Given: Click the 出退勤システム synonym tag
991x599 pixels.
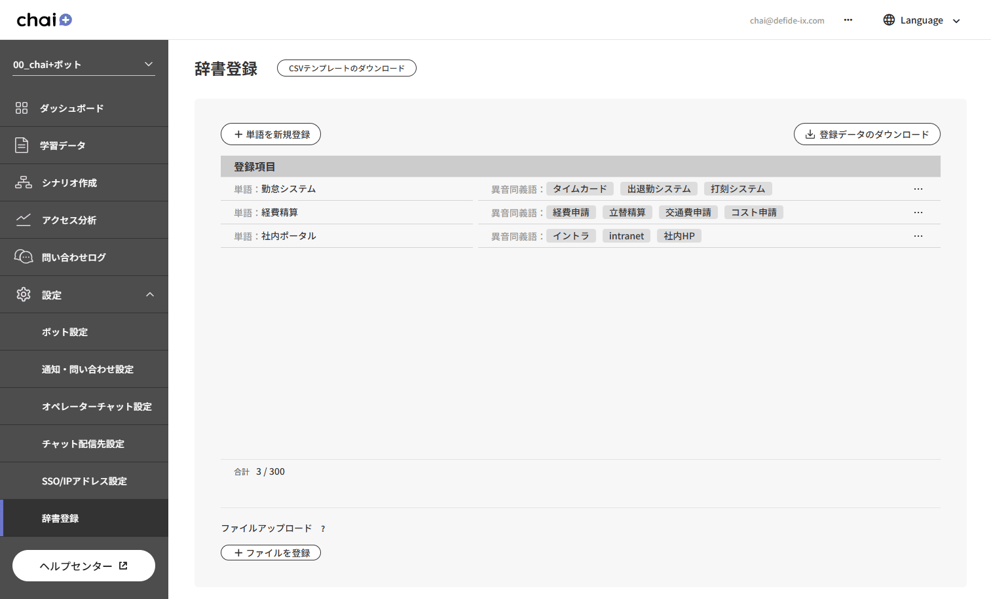Looking at the screenshot, I should tap(659, 189).
